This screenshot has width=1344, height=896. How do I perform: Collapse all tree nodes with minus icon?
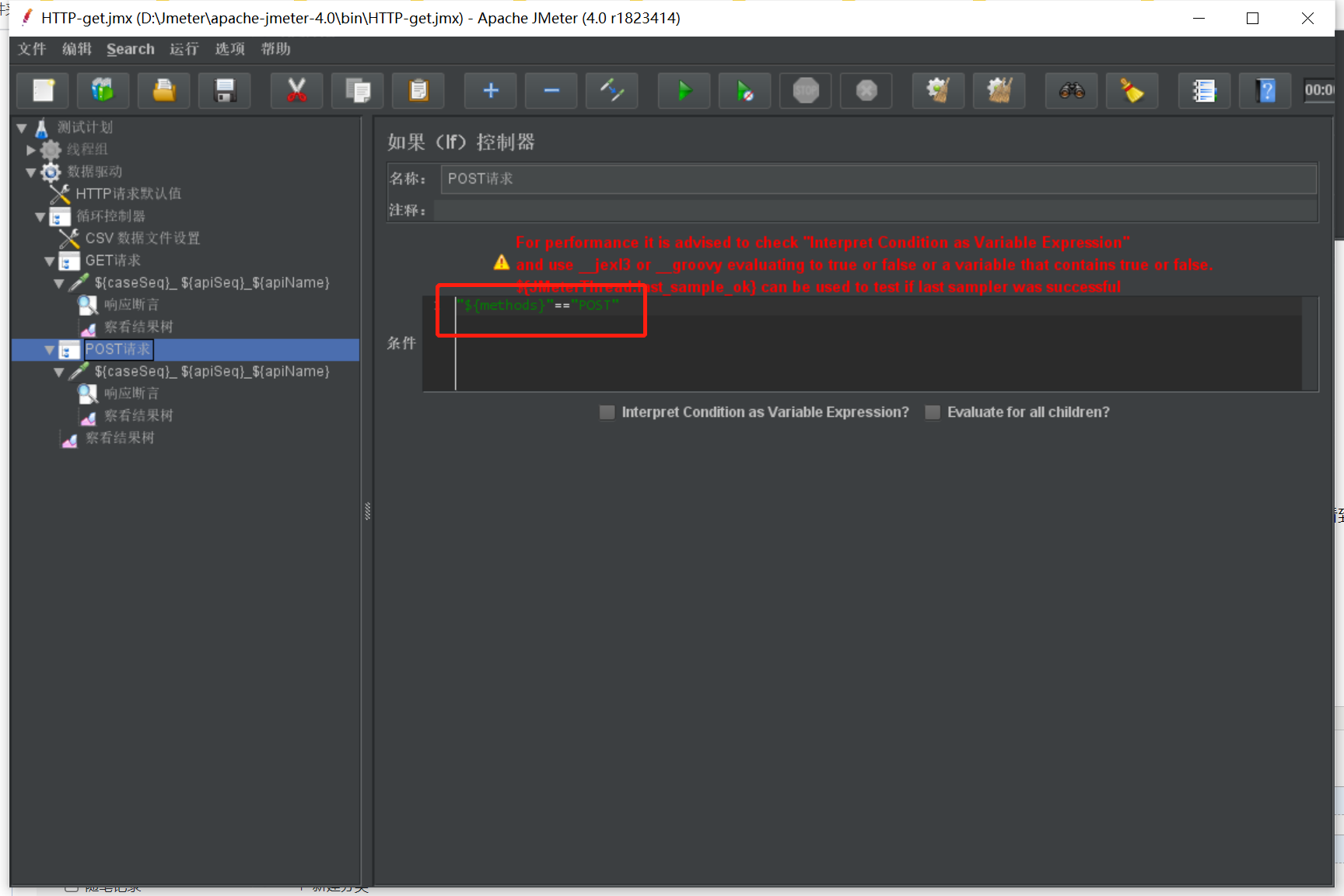coord(551,91)
